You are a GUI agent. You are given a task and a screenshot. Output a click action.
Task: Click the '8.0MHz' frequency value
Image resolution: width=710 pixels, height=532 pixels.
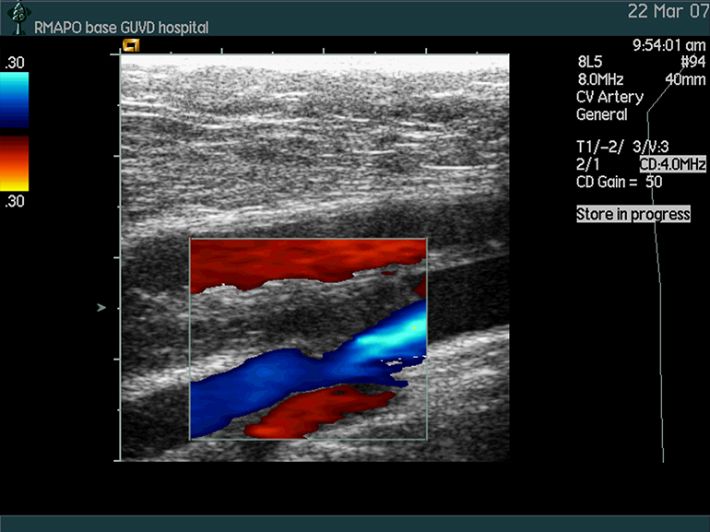600,80
